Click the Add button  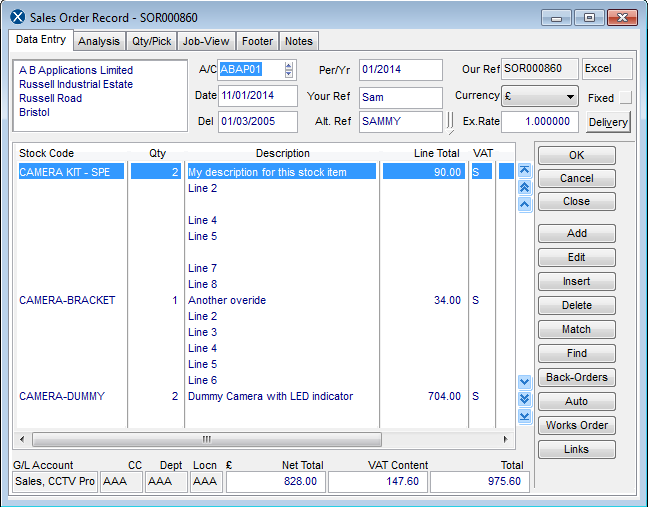coord(577,233)
